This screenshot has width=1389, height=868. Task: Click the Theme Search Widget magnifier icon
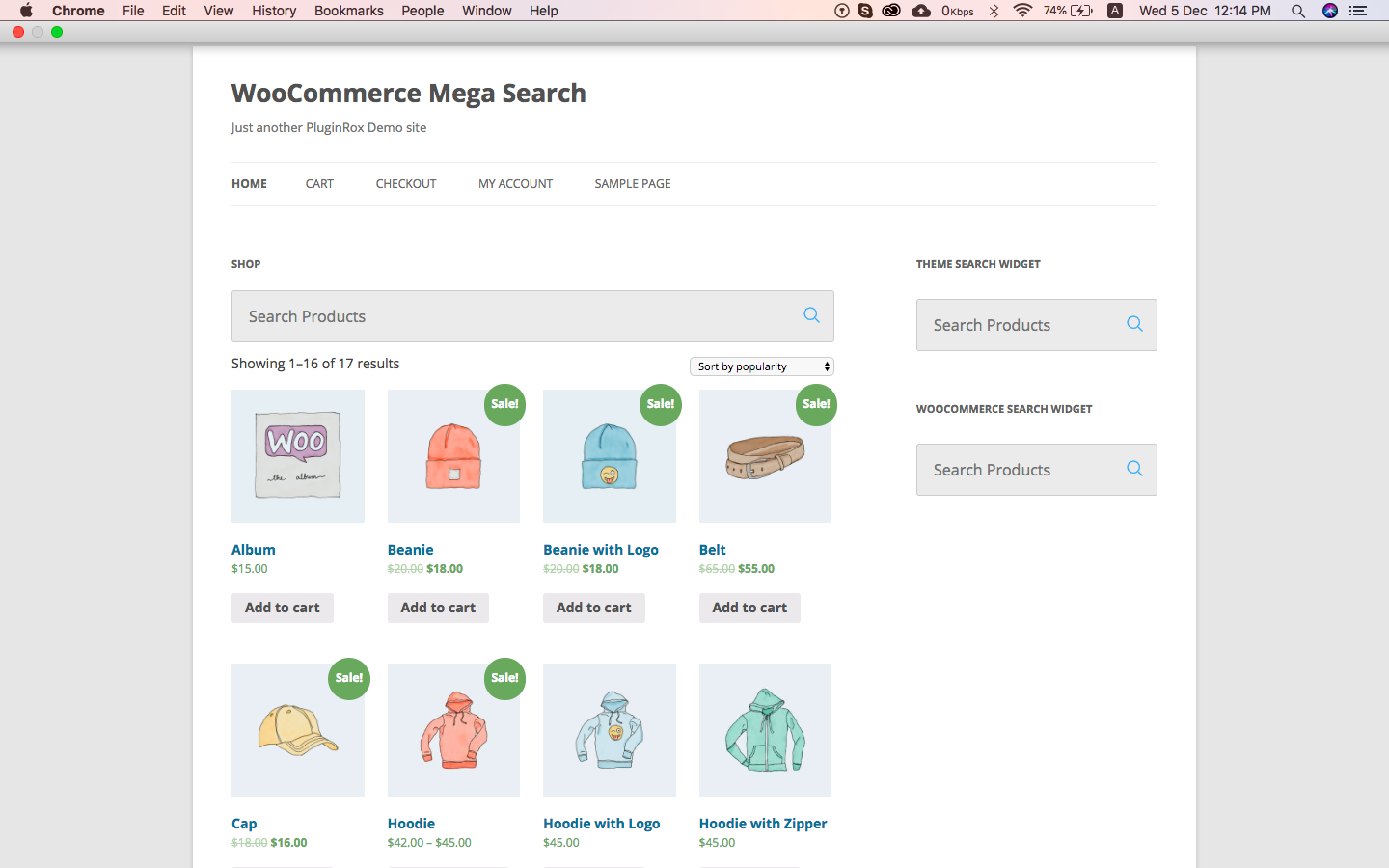click(1134, 324)
